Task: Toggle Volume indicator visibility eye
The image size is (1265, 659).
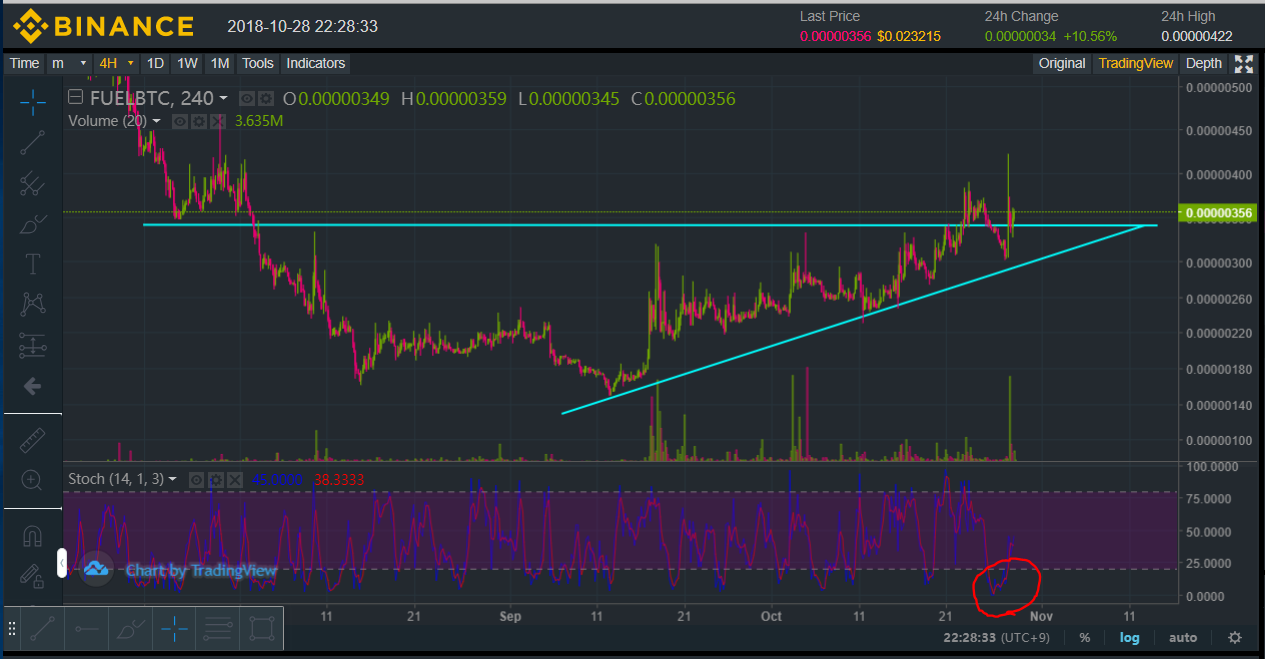Action: coord(180,121)
